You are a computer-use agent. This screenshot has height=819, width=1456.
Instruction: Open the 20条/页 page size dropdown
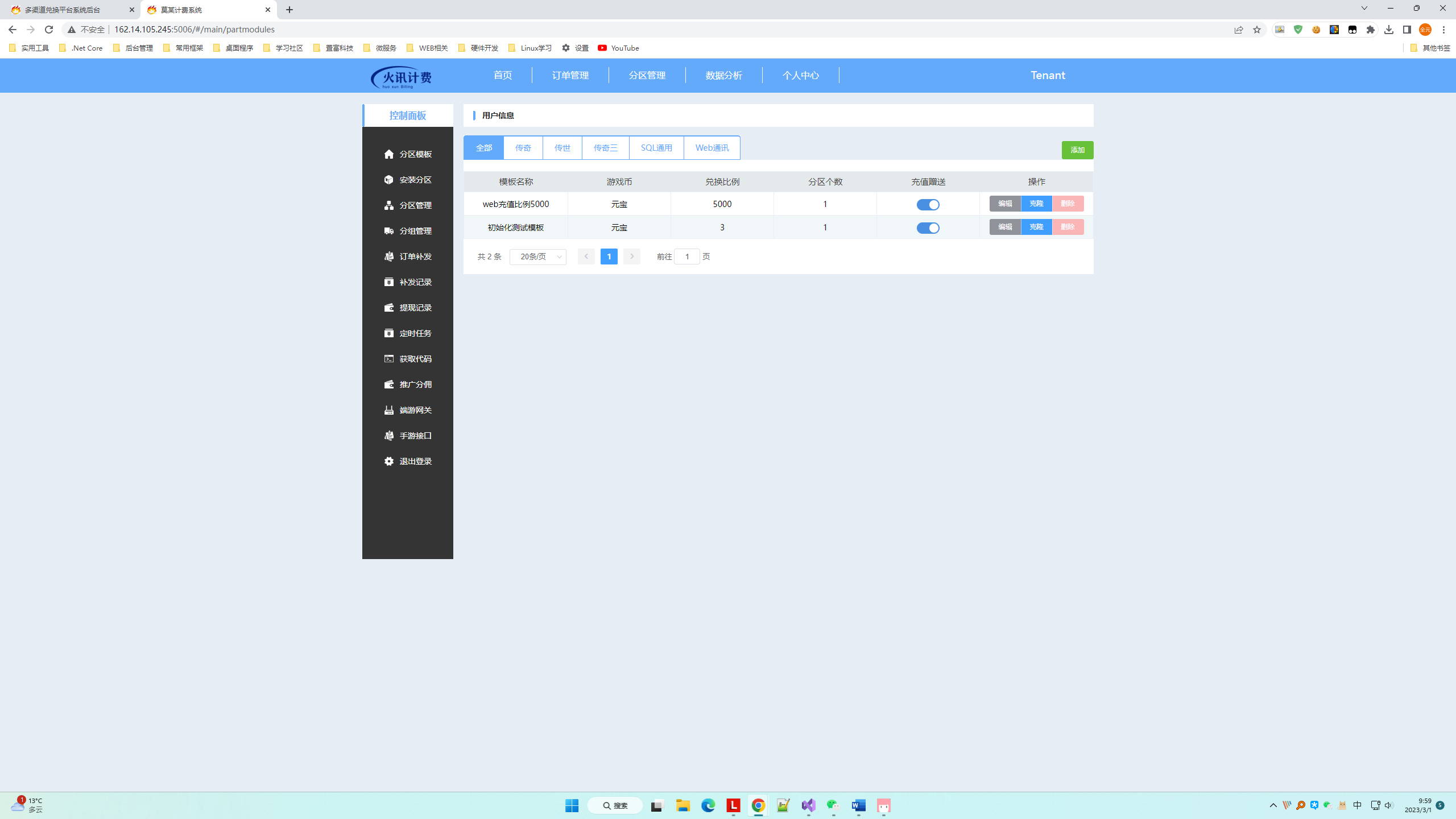tap(537, 257)
